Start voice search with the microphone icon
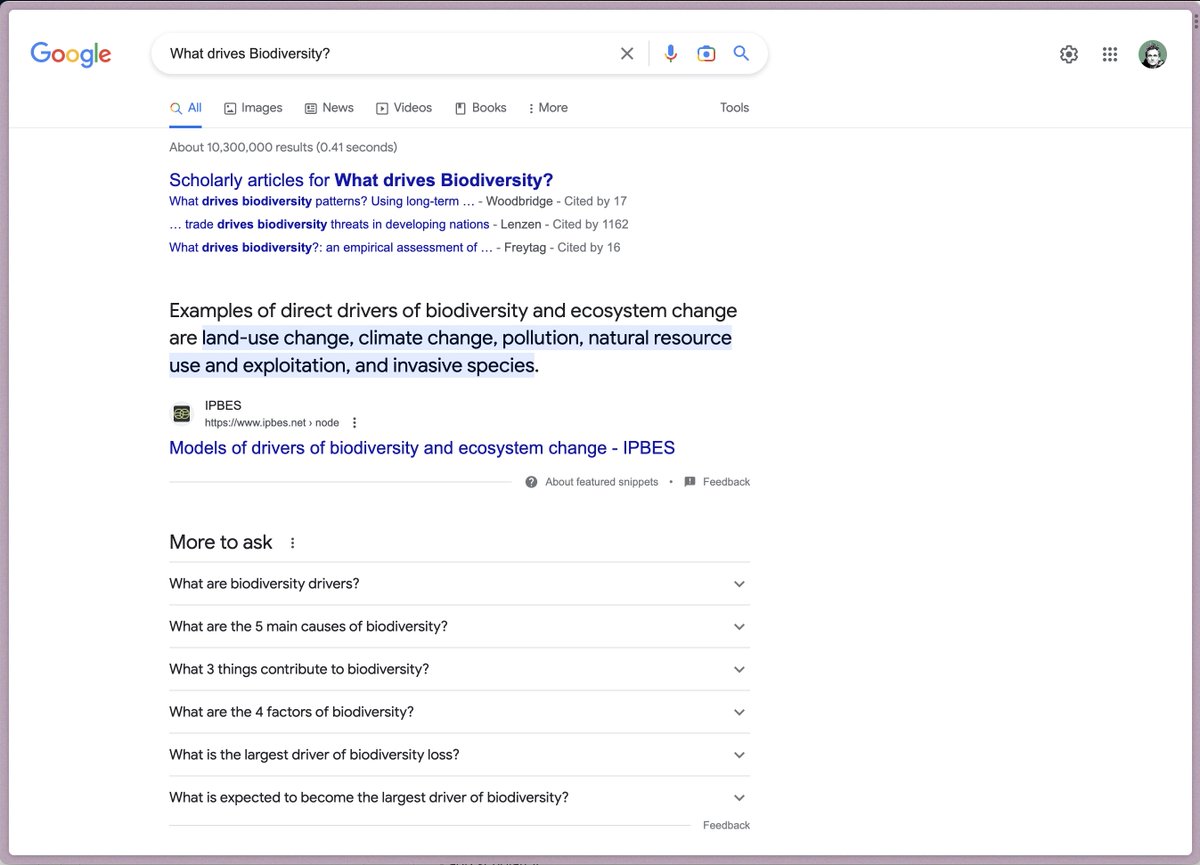 [671, 54]
